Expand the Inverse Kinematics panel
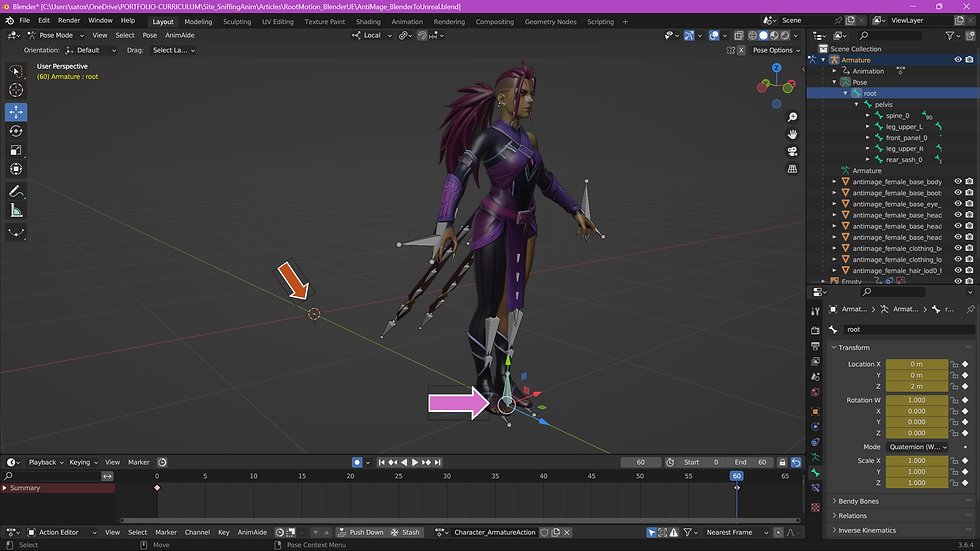This screenshot has width=980, height=551. pyautogui.click(x=867, y=530)
